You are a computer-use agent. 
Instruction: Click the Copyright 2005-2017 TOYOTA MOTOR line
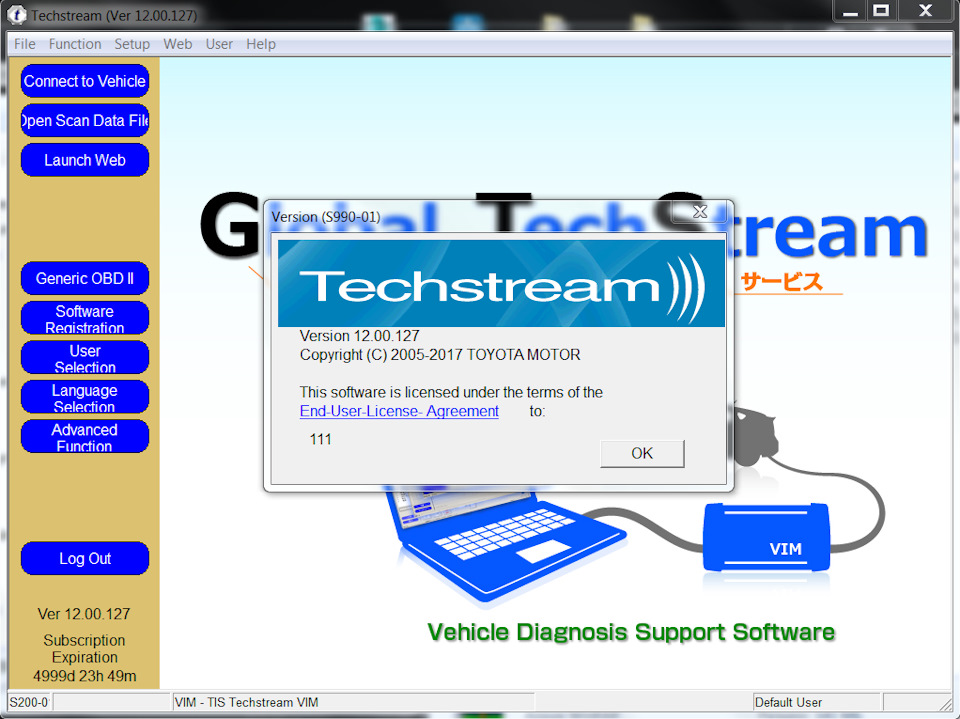[440, 355]
